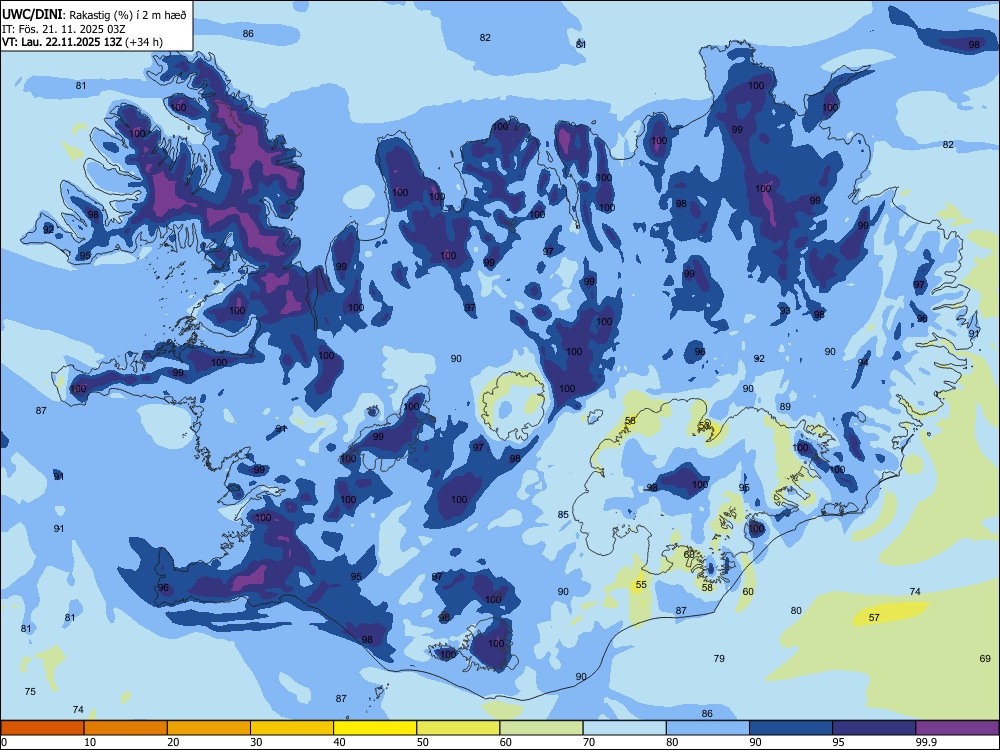Pick the pale green 60–70 legend swatch
The width and height of the screenshot is (1000, 750).
(541, 728)
